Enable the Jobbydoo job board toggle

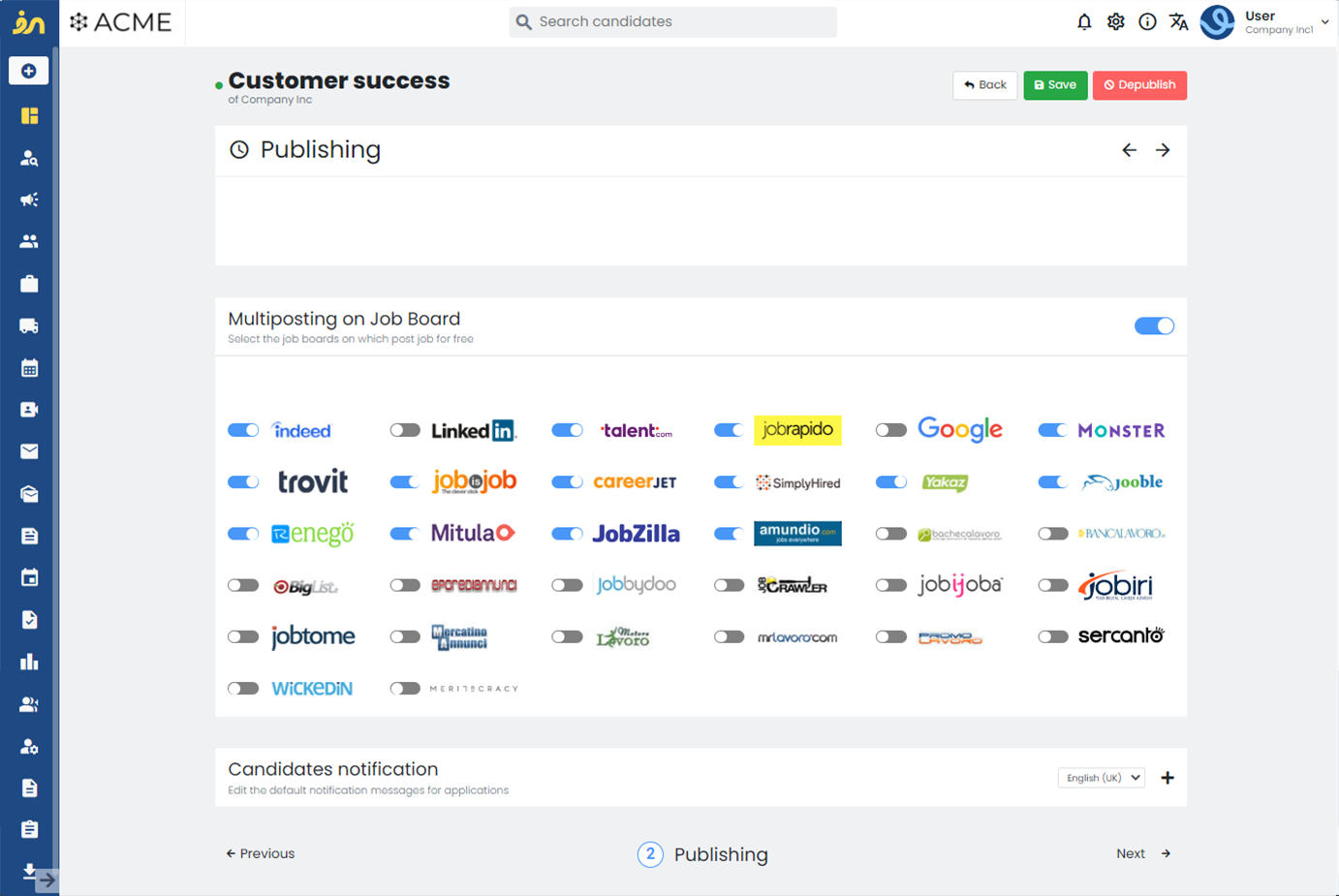pos(567,585)
